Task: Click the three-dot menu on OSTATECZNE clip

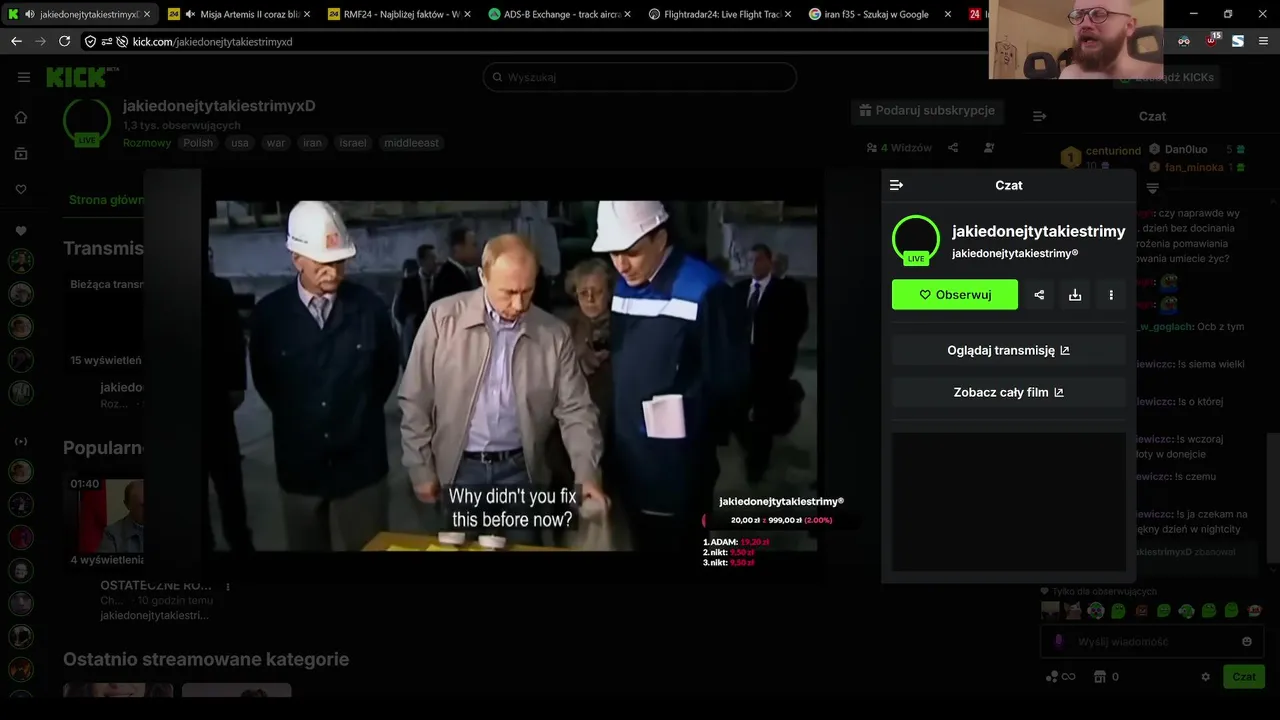Action: coord(228,587)
